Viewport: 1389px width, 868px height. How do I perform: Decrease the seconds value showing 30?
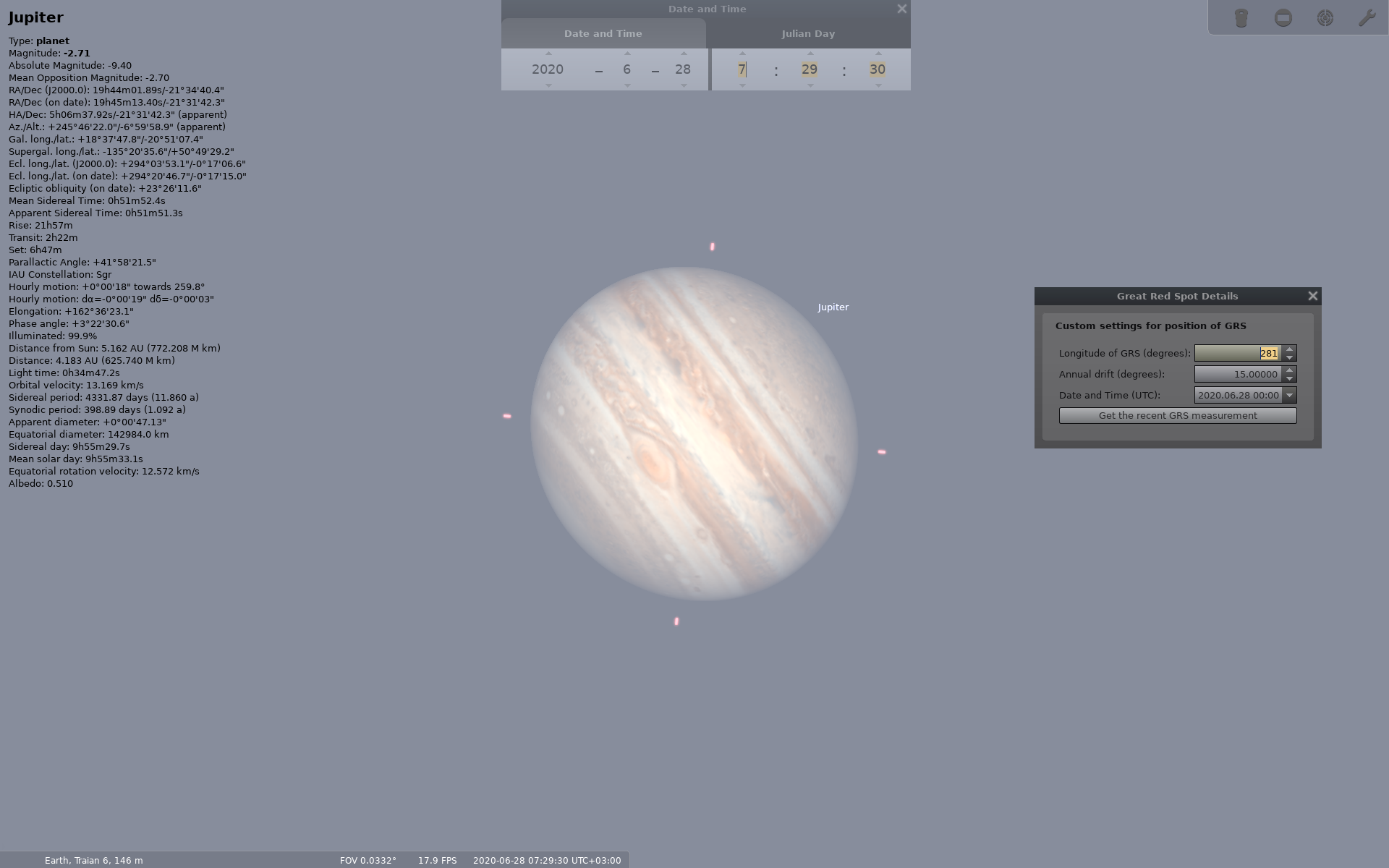point(878,85)
